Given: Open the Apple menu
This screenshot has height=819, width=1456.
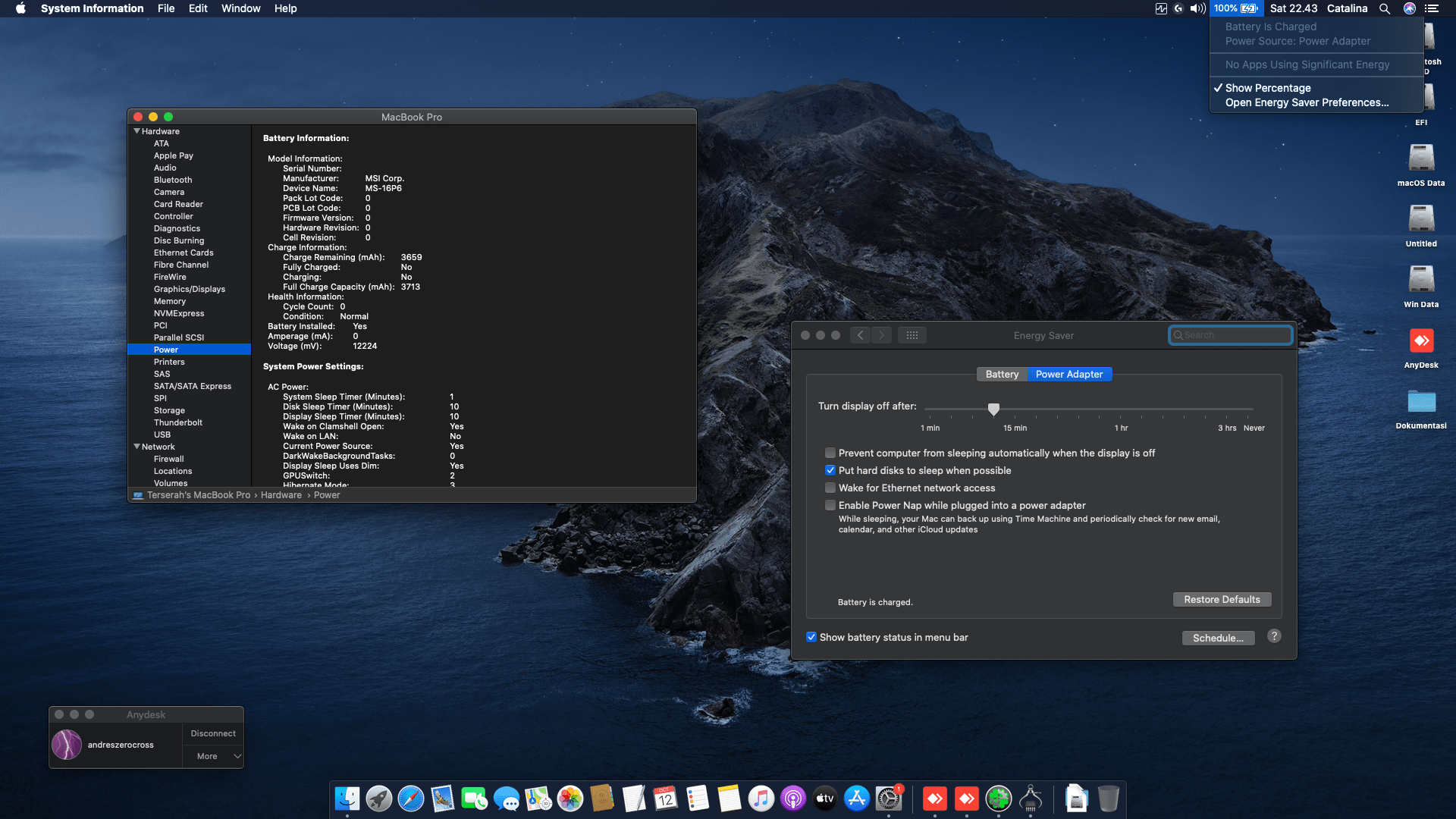Looking at the screenshot, I should coord(20,8).
